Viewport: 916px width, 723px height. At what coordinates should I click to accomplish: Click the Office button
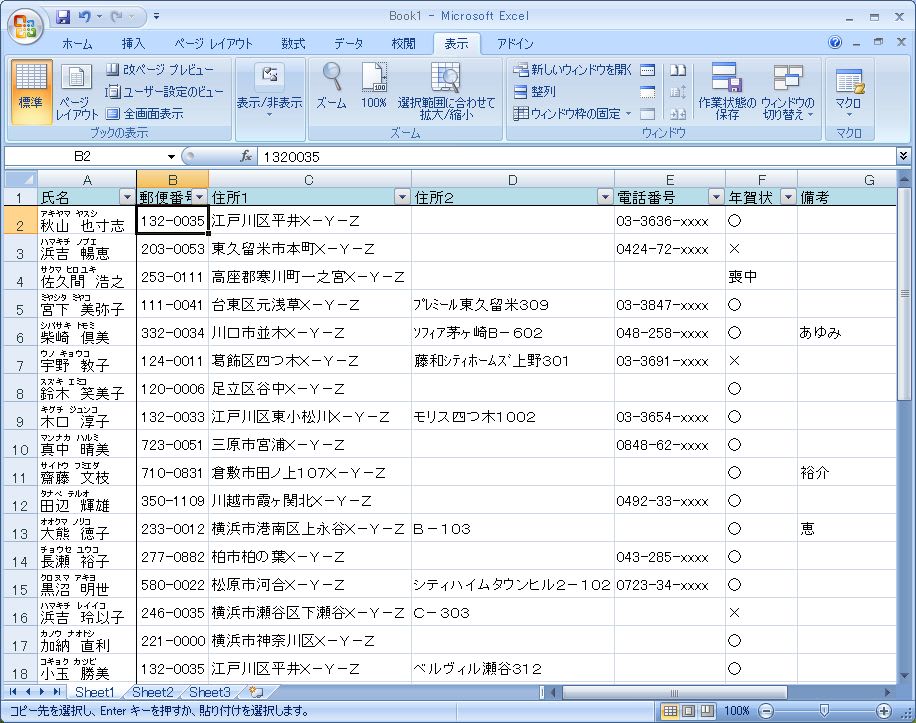[25, 26]
